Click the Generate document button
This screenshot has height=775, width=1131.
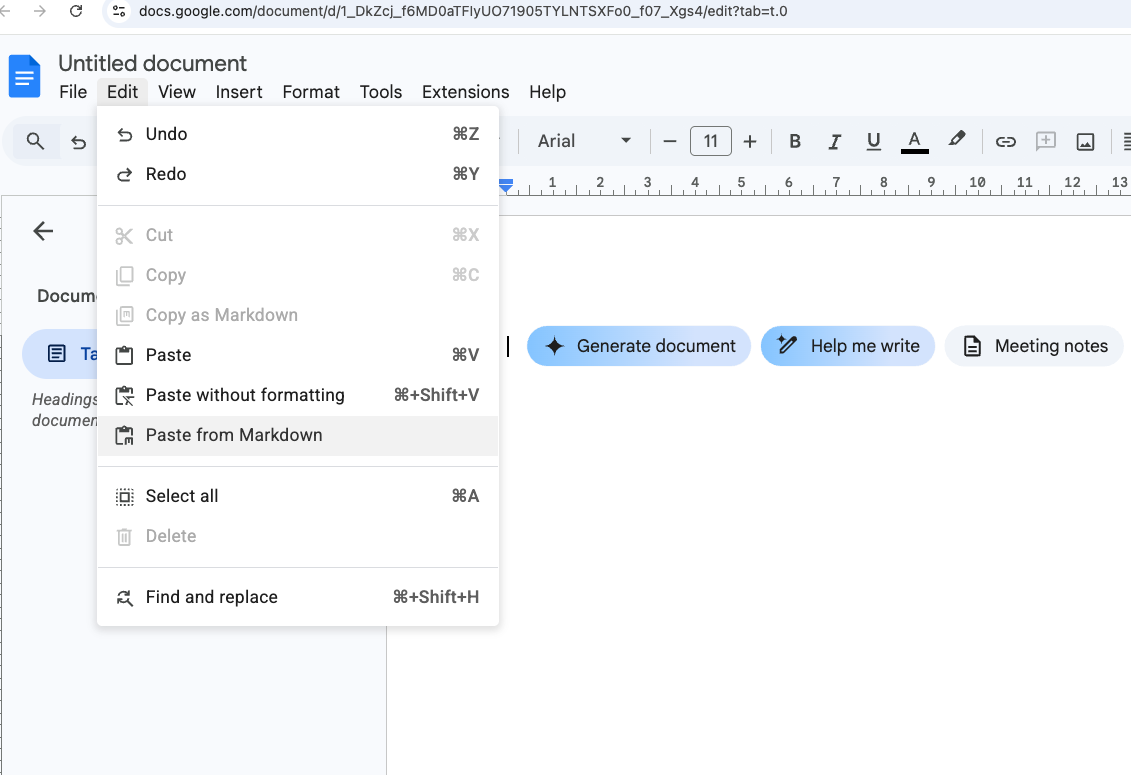point(638,346)
